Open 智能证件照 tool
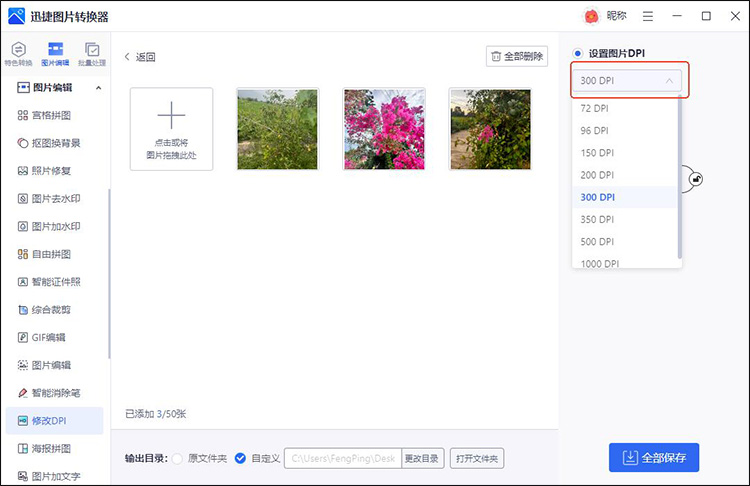 click(x=49, y=282)
